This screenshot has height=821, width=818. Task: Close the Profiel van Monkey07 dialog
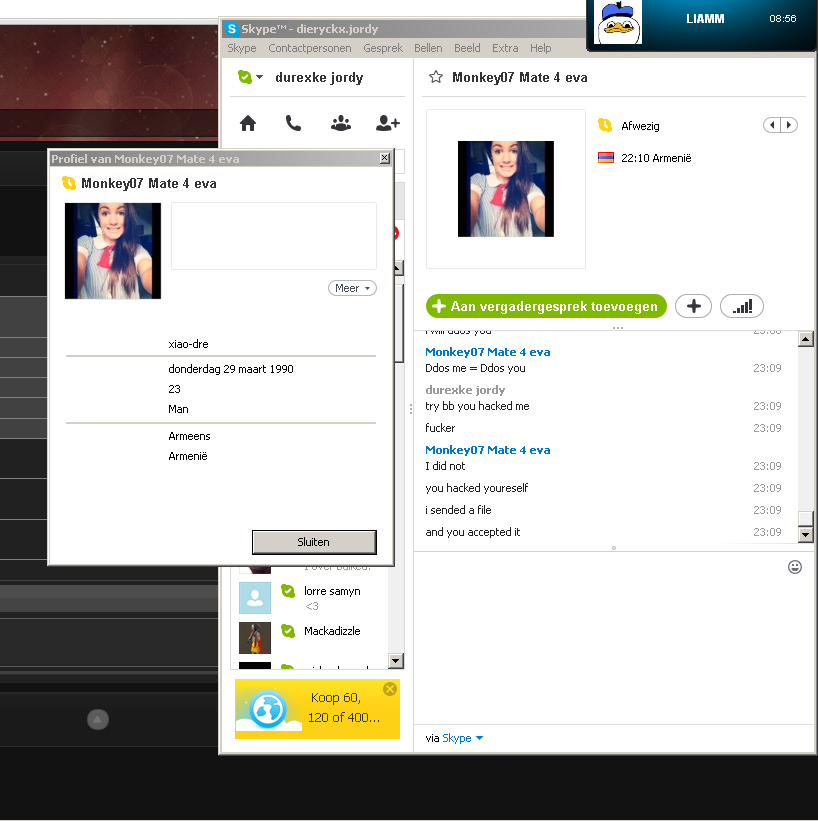click(385, 158)
